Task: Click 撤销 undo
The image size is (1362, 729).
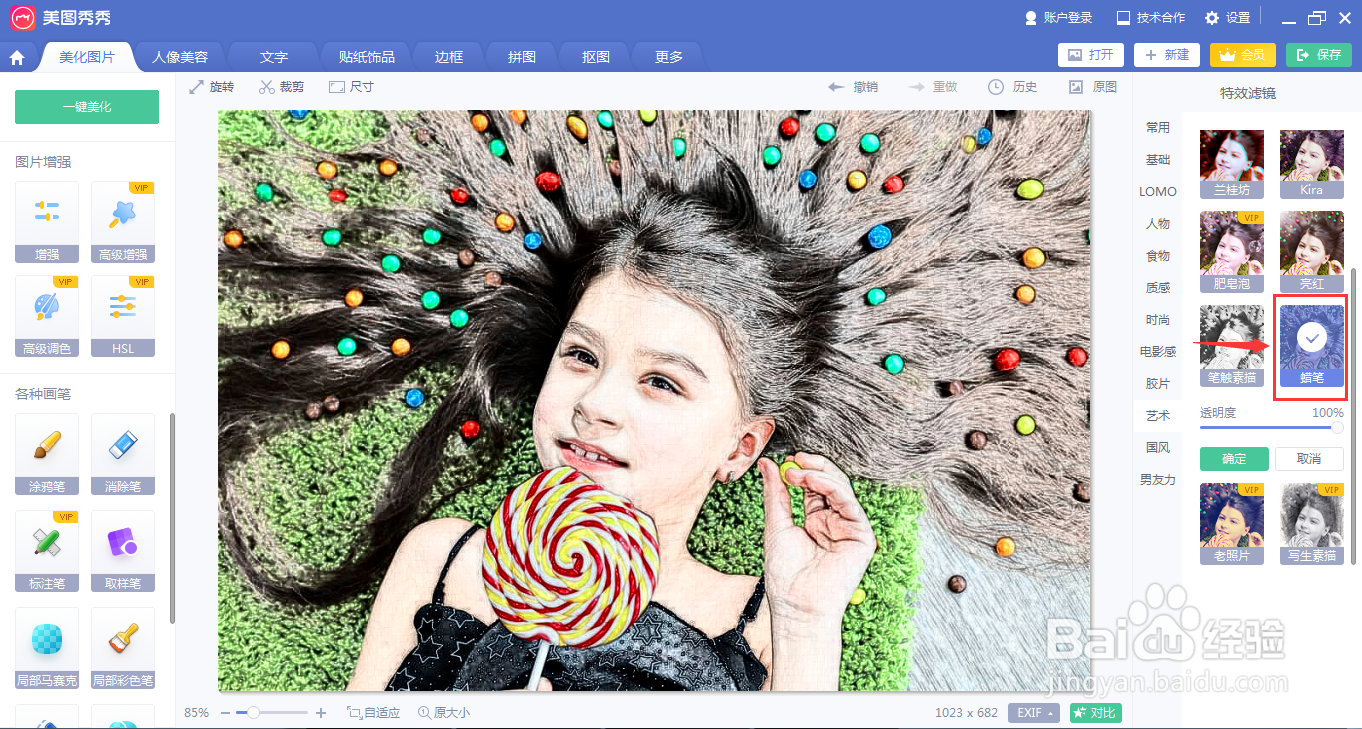Action: 853,87
